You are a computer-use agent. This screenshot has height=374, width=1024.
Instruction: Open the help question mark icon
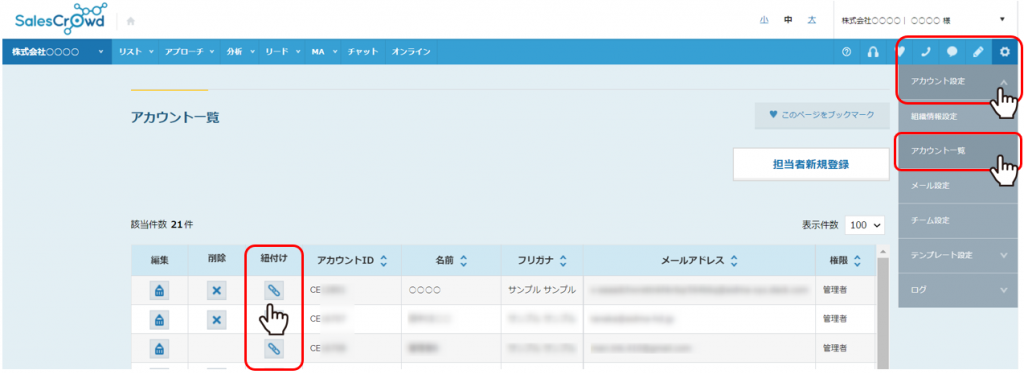(847, 52)
